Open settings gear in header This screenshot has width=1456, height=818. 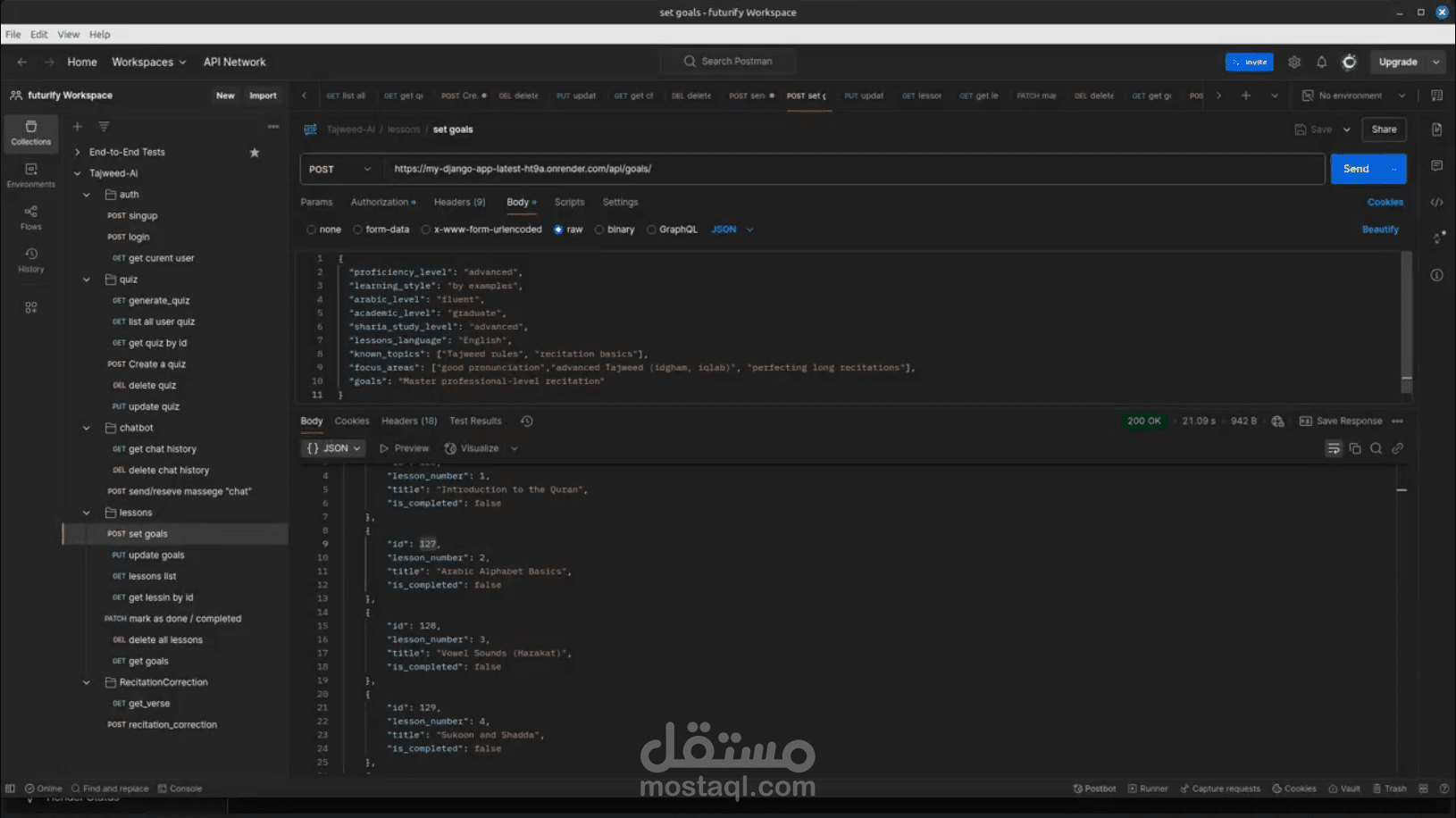pyautogui.click(x=1294, y=62)
